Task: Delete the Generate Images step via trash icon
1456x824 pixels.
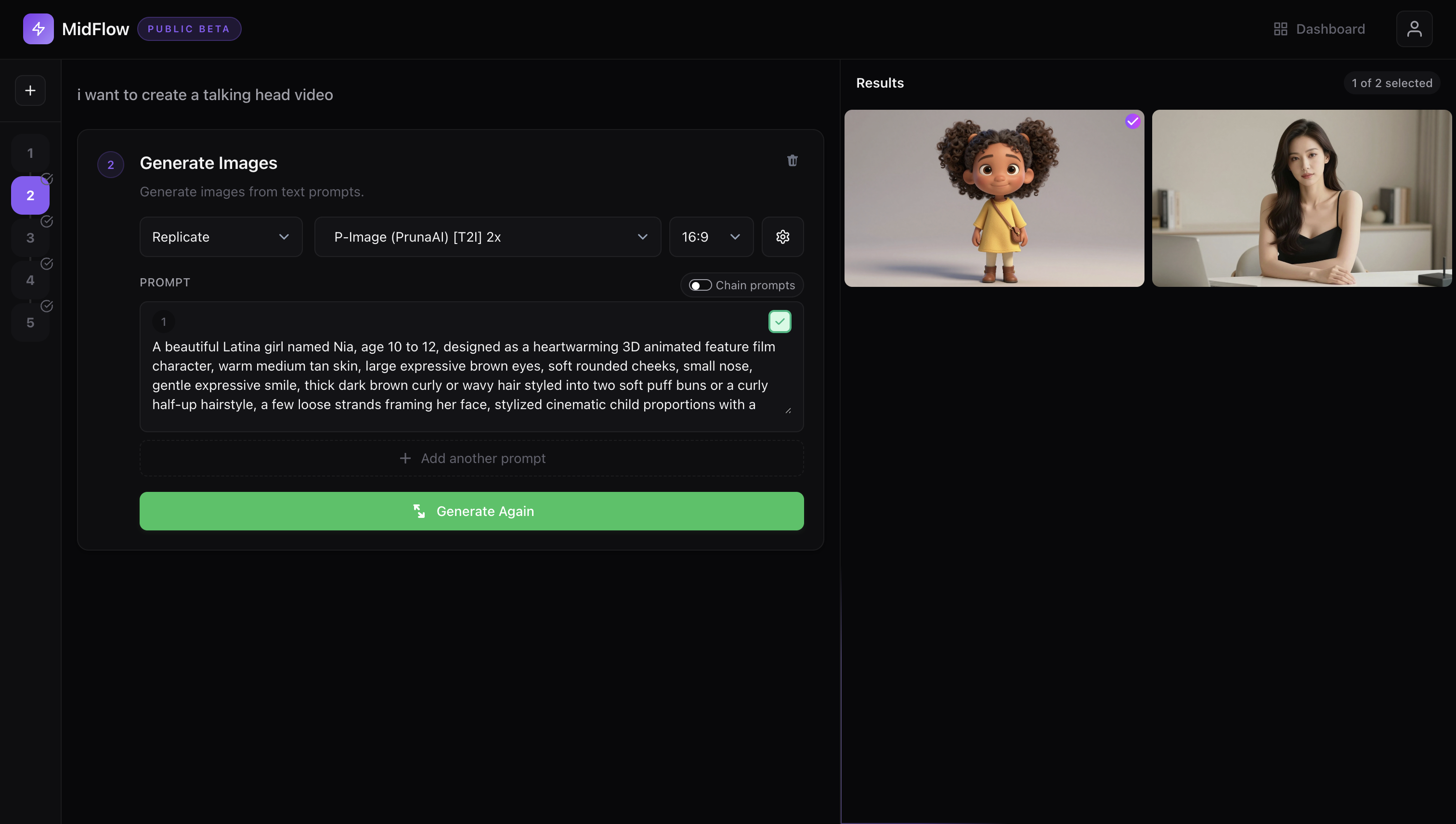Action: (792, 161)
